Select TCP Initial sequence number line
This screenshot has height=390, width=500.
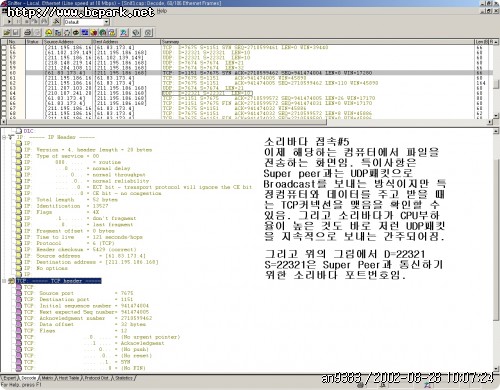86,306
